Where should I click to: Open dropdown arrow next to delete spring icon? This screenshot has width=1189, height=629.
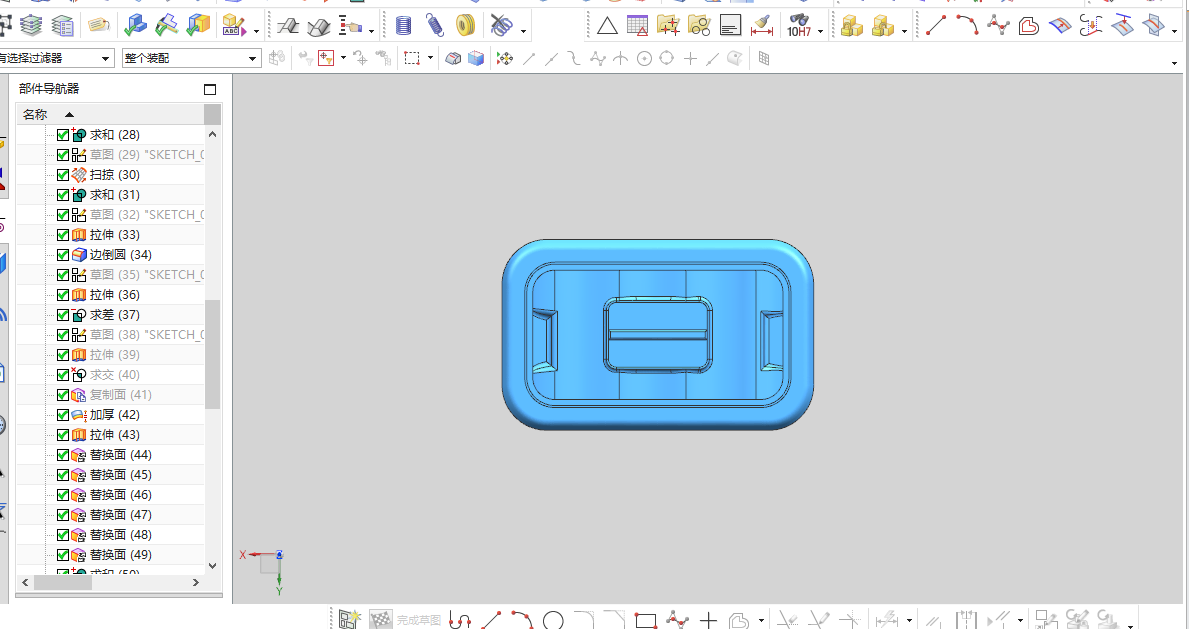[x=523, y=31]
